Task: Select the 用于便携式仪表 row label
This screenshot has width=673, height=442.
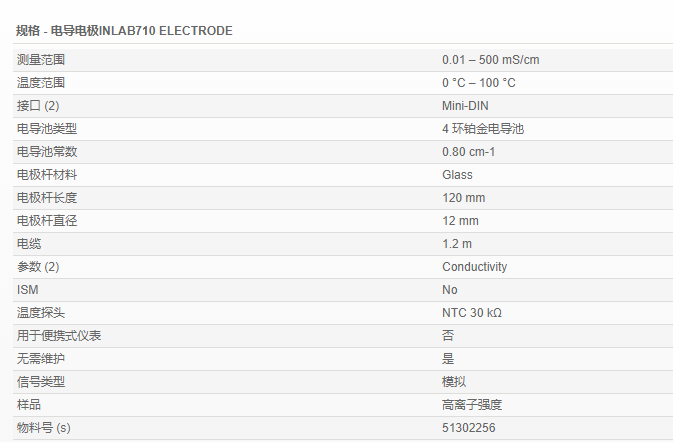Action: (59, 336)
